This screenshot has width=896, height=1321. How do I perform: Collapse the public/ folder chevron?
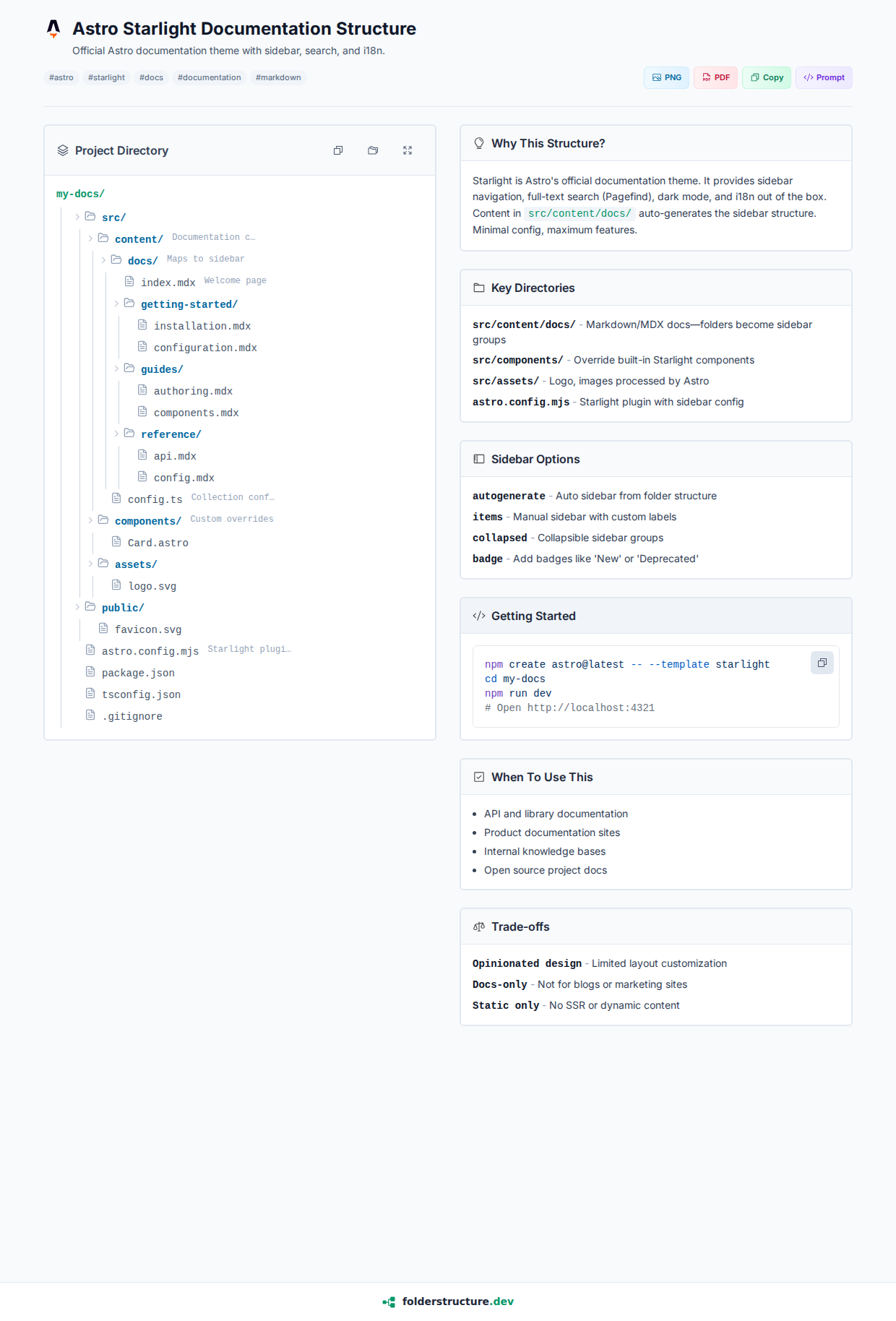pyautogui.click(x=77, y=607)
